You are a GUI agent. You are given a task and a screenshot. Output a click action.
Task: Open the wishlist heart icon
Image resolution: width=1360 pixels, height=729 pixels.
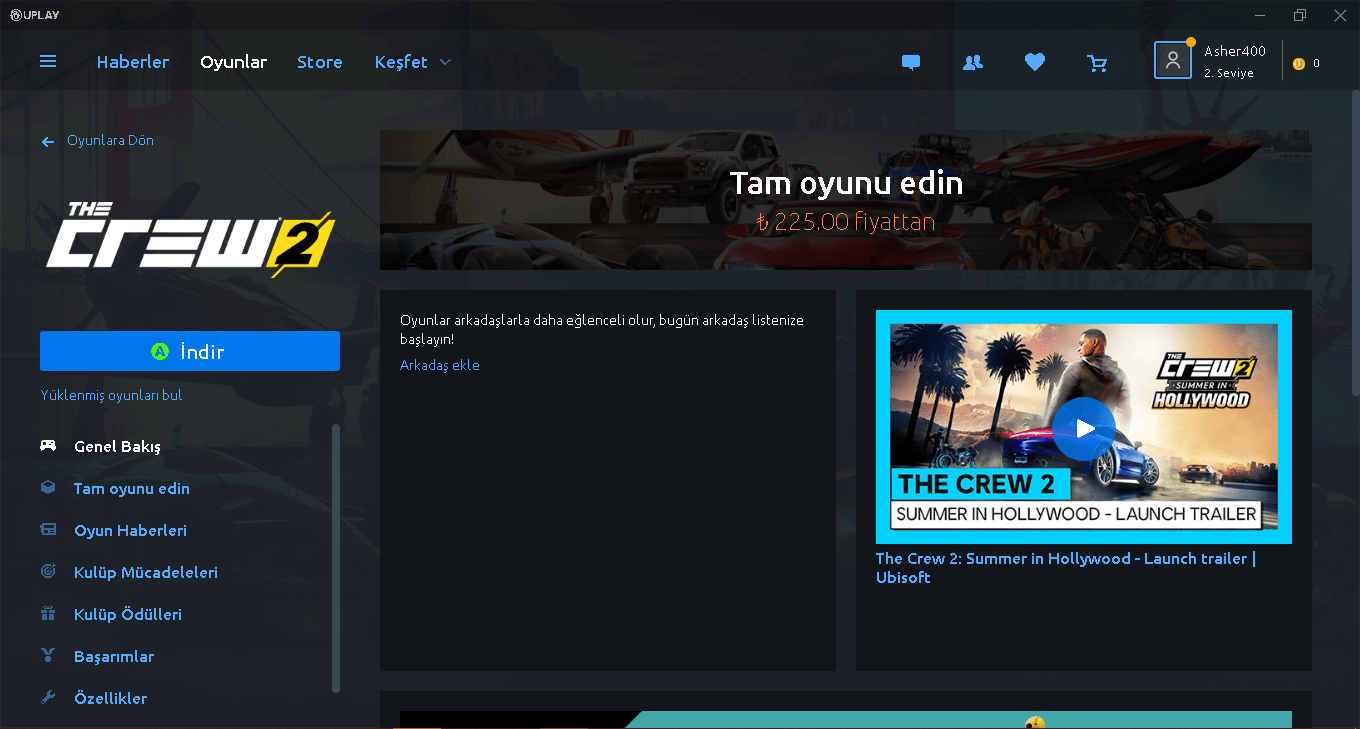point(1035,62)
